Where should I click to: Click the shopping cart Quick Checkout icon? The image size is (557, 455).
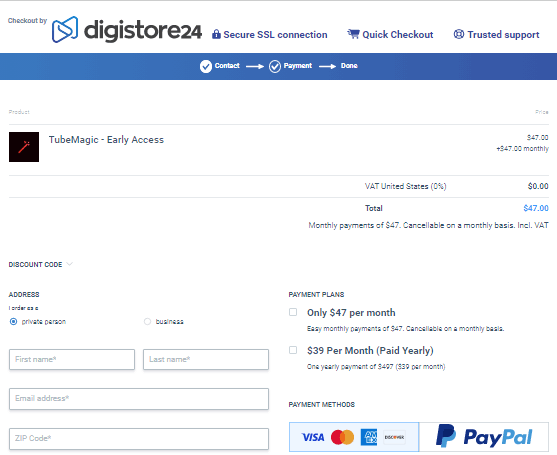(353, 34)
